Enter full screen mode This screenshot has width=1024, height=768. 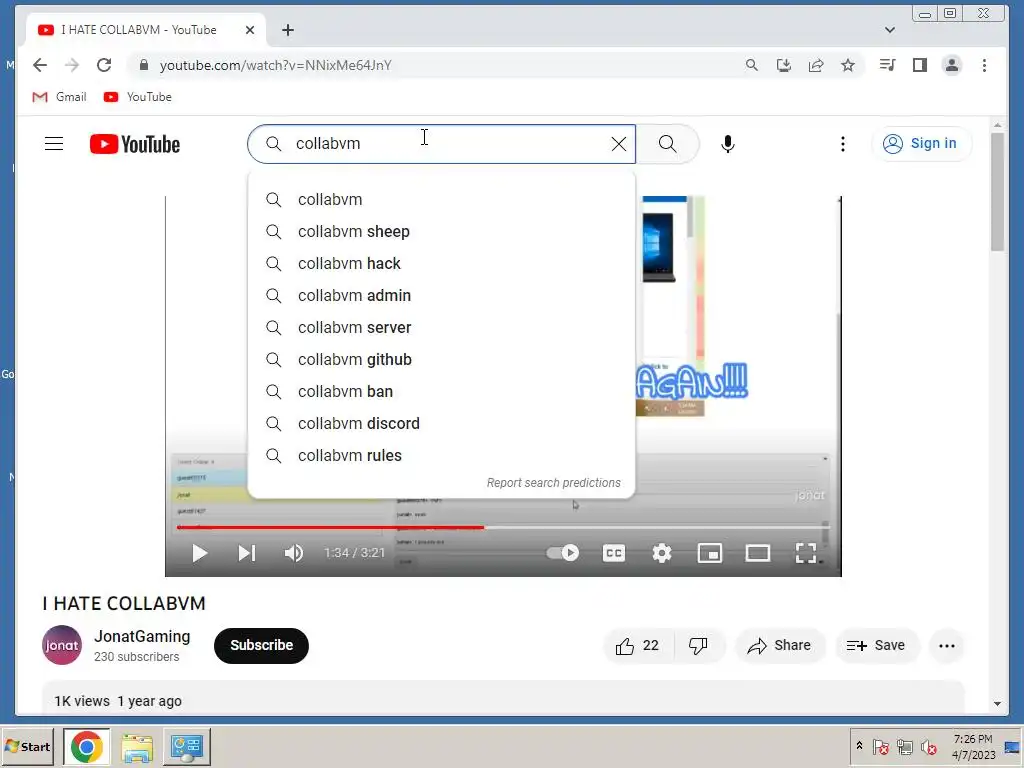pos(806,553)
